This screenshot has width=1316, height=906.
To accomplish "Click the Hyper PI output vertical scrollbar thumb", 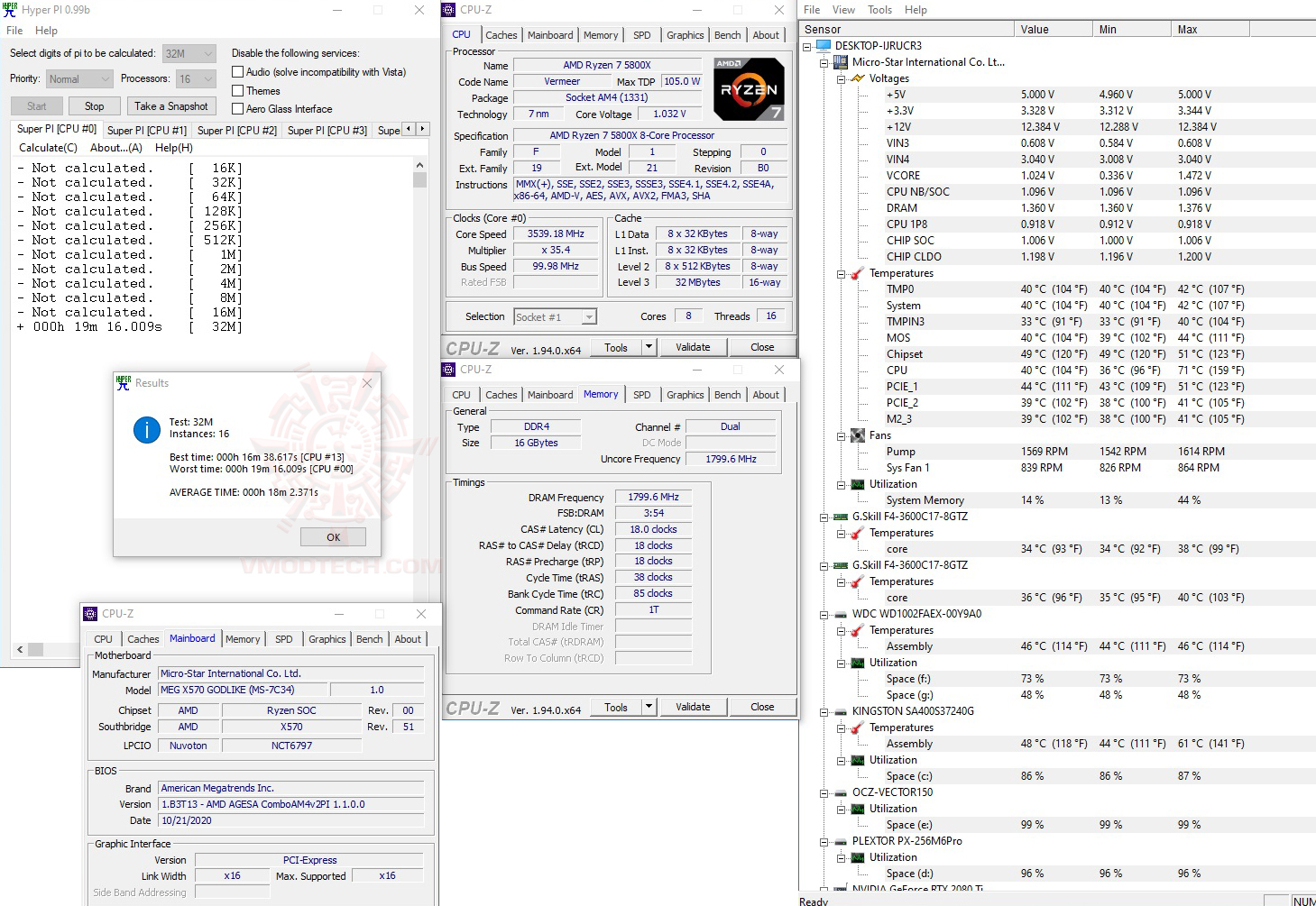I will [419, 179].
